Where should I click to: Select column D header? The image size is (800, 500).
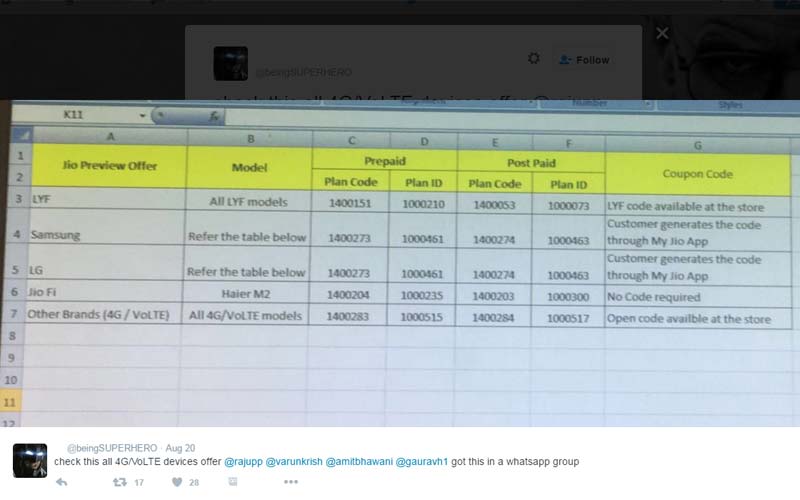pyautogui.click(x=424, y=141)
